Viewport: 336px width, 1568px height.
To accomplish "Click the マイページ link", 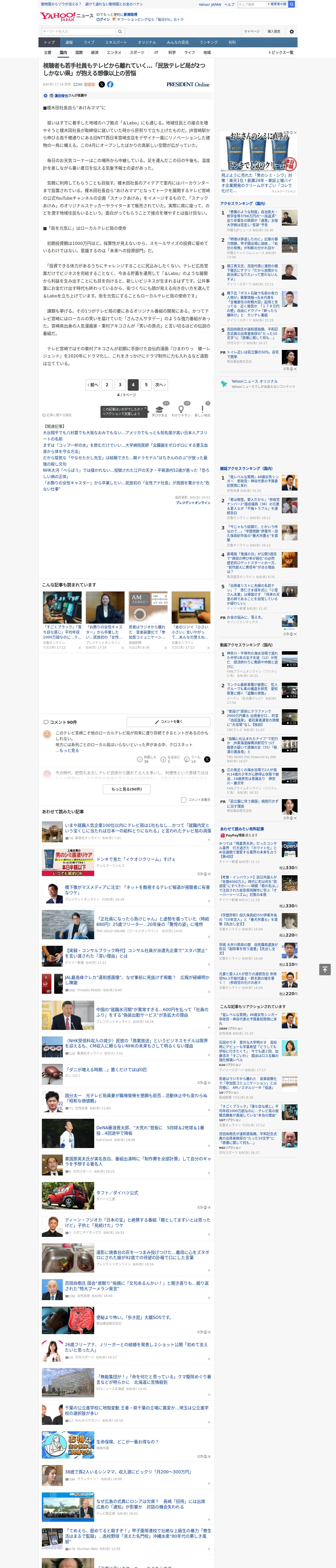I will [x=251, y=32].
